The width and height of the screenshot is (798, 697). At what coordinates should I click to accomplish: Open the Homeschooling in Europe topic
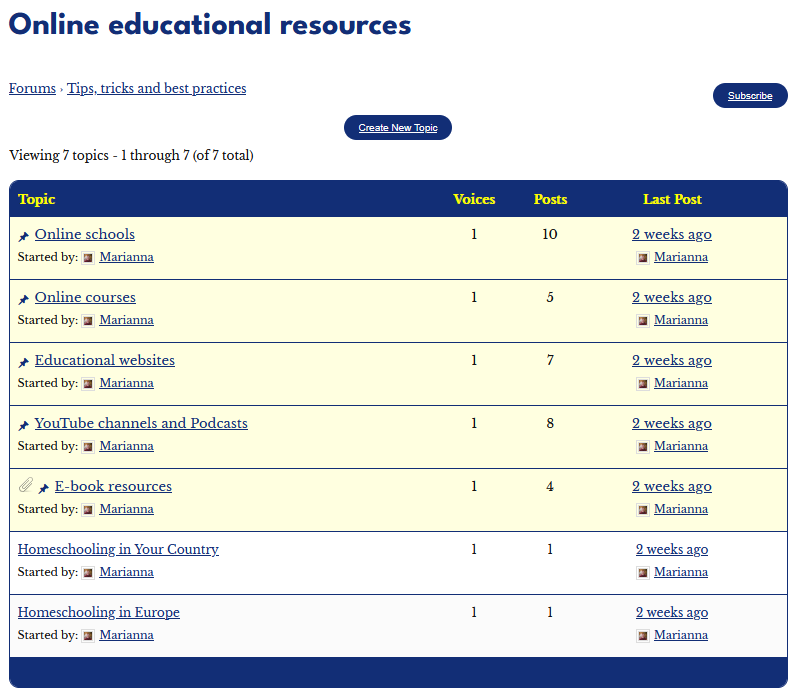(x=99, y=613)
